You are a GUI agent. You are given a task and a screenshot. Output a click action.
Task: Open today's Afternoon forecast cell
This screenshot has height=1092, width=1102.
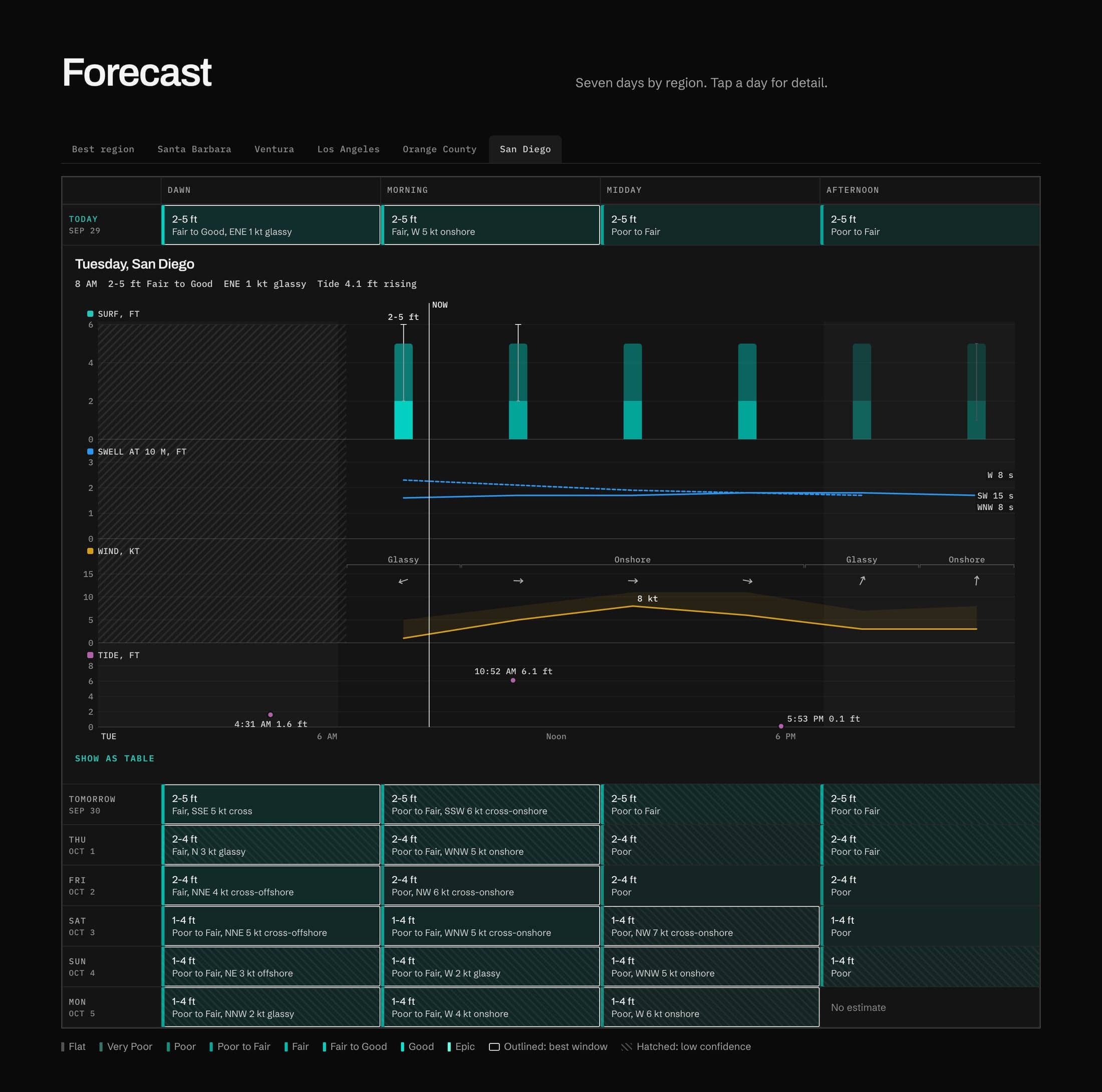coord(930,225)
